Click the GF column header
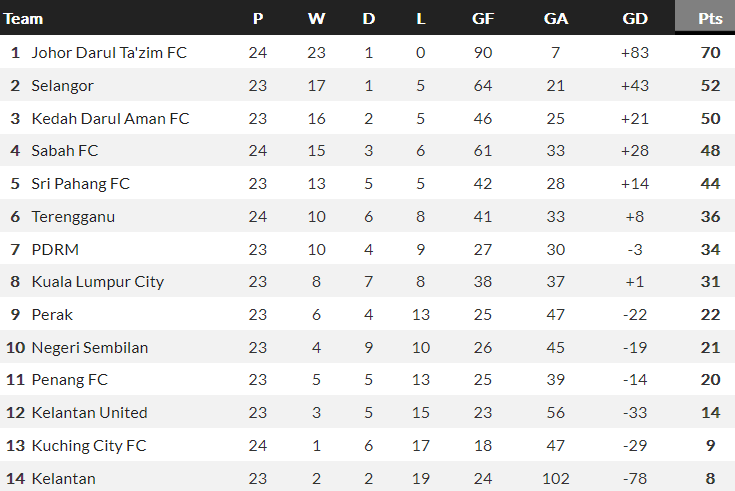The height and width of the screenshot is (491, 735). (483, 18)
